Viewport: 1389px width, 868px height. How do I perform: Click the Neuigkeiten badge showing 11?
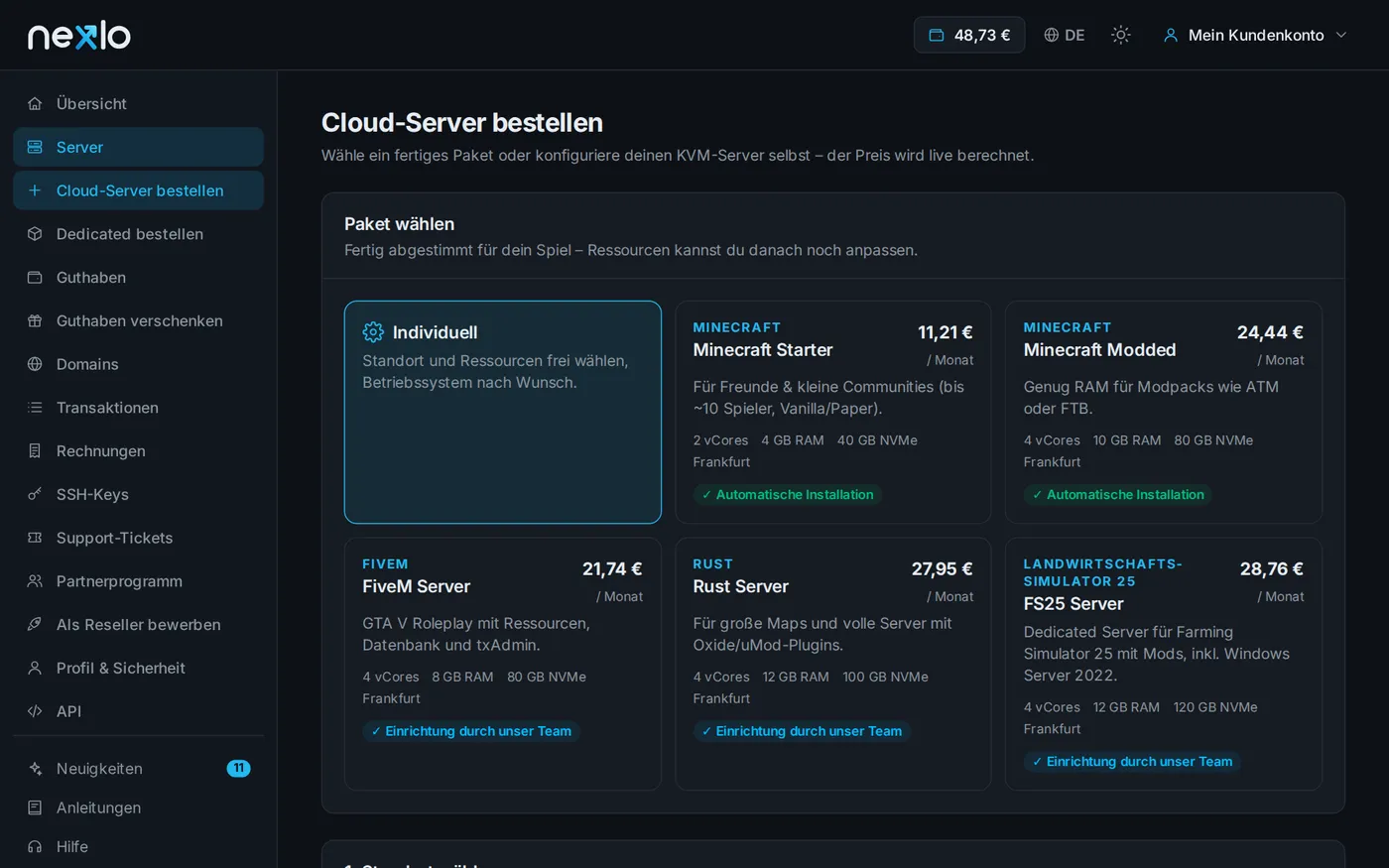tap(238, 769)
